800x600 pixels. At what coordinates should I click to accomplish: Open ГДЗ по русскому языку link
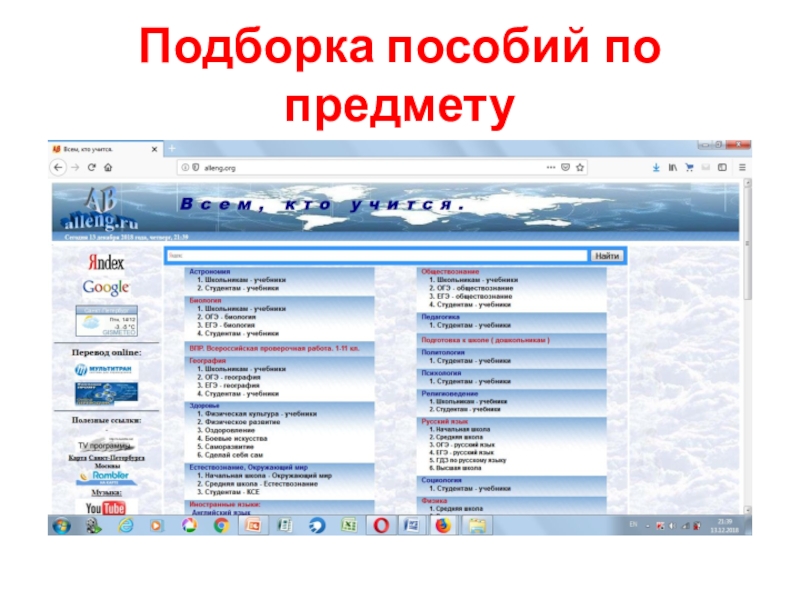[x=471, y=460]
